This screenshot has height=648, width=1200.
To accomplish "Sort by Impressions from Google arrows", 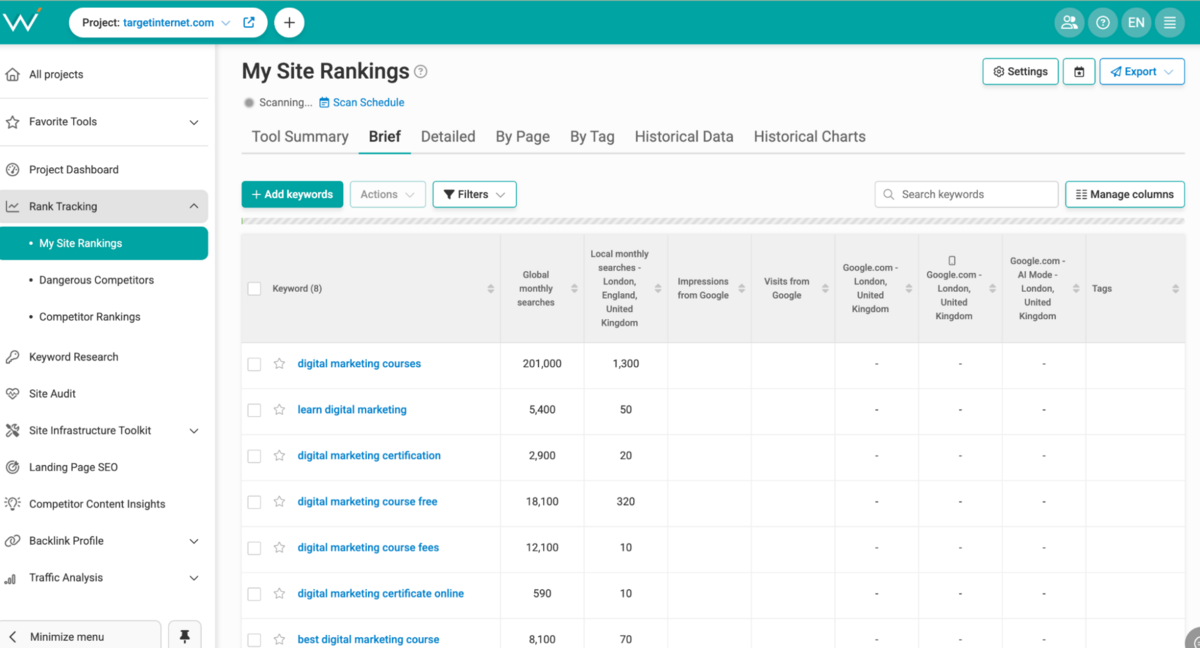I will click(x=741, y=289).
